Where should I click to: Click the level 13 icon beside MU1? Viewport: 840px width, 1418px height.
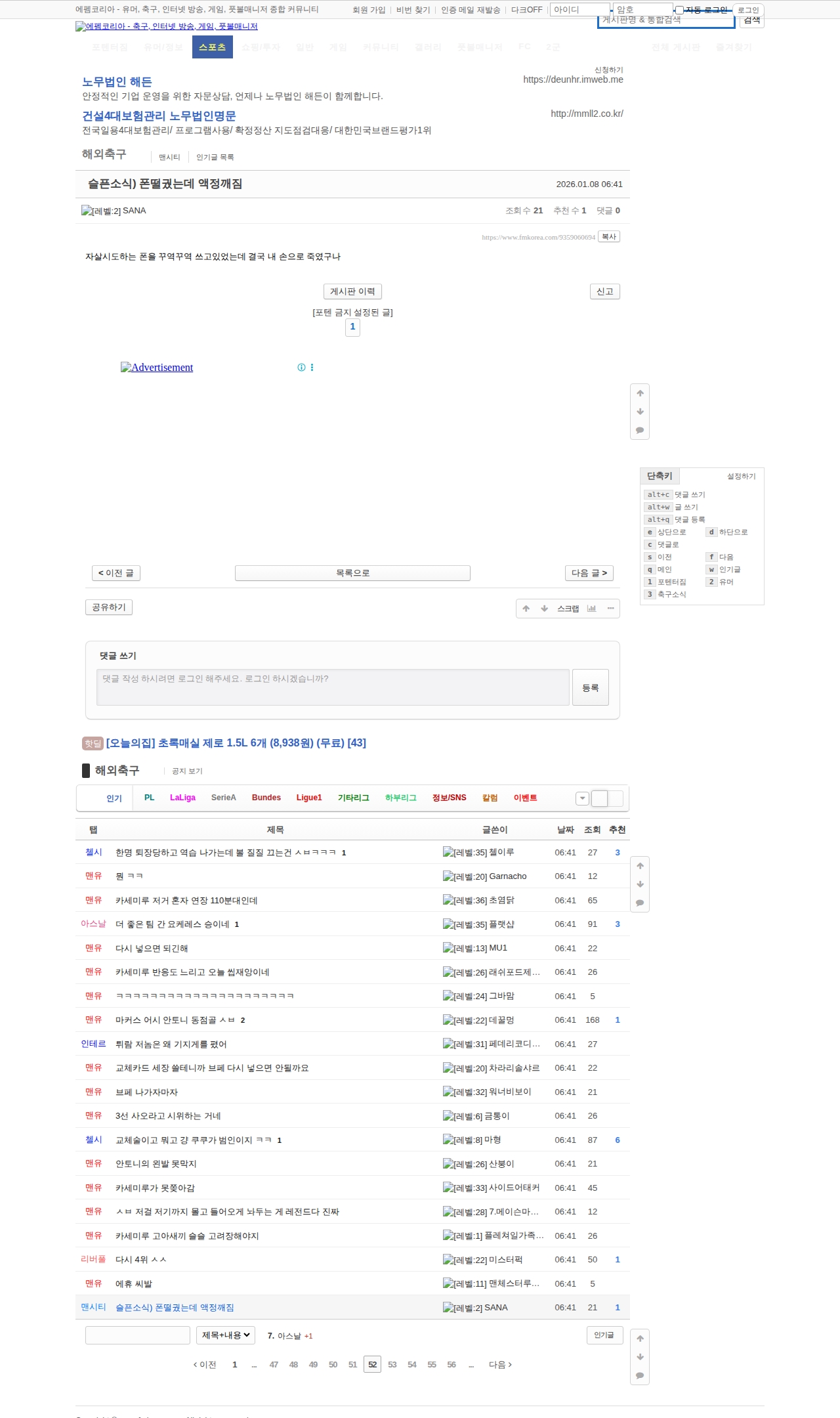[x=465, y=948]
